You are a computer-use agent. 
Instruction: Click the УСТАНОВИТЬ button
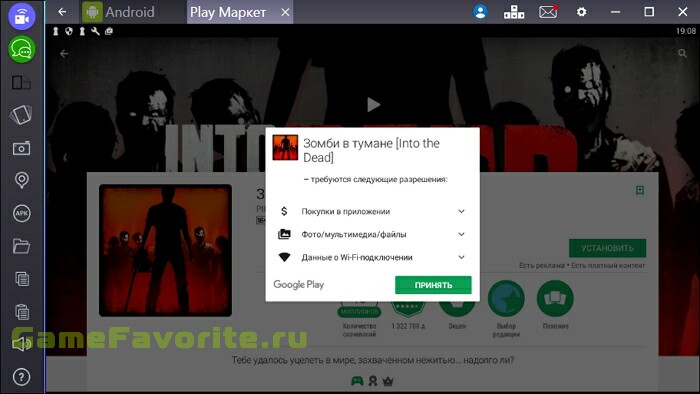pyautogui.click(x=607, y=248)
